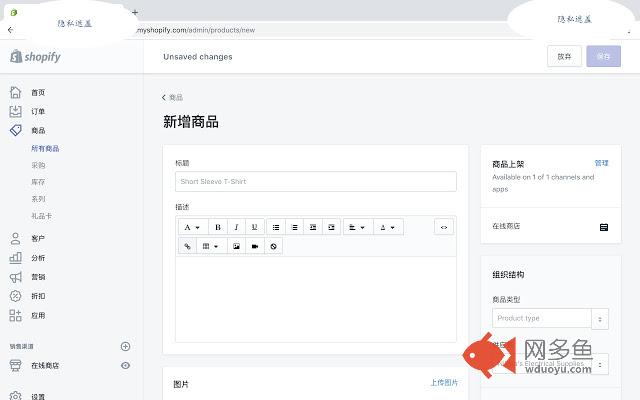Open 订单 orders in the sidebar

38,111
